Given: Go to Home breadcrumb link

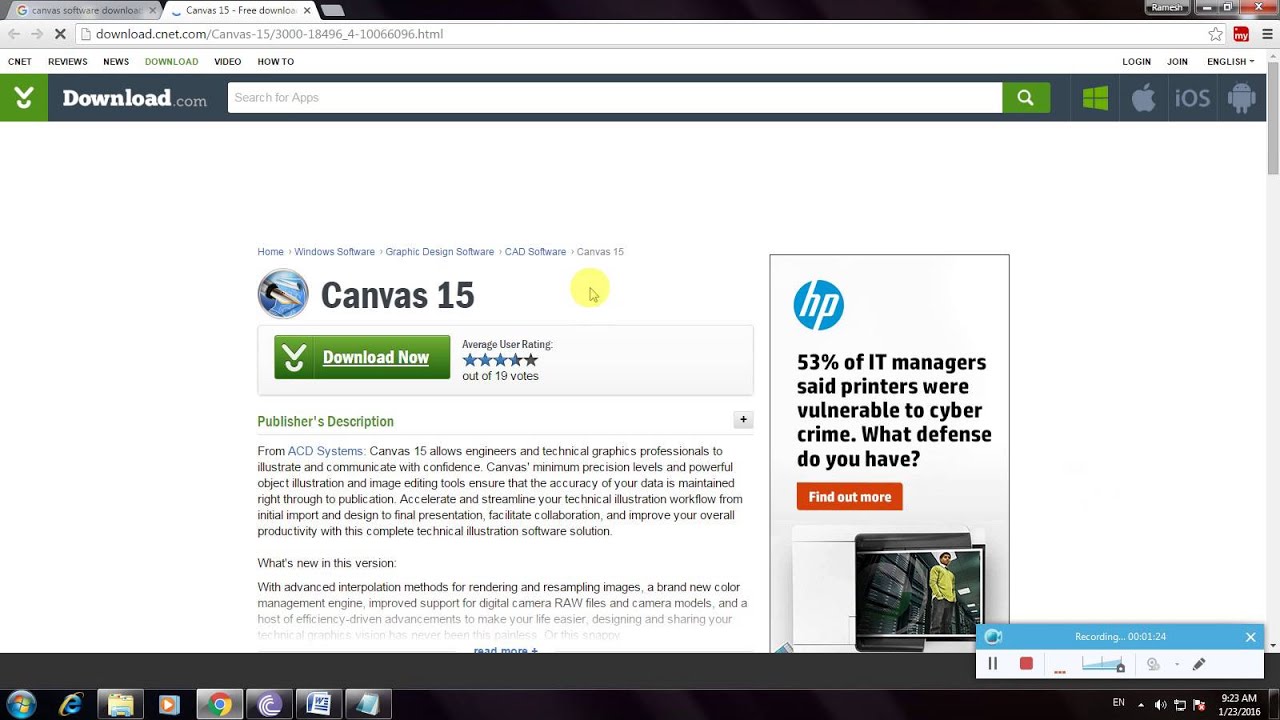Looking at the screenshot, I should (x=270, y=252).
